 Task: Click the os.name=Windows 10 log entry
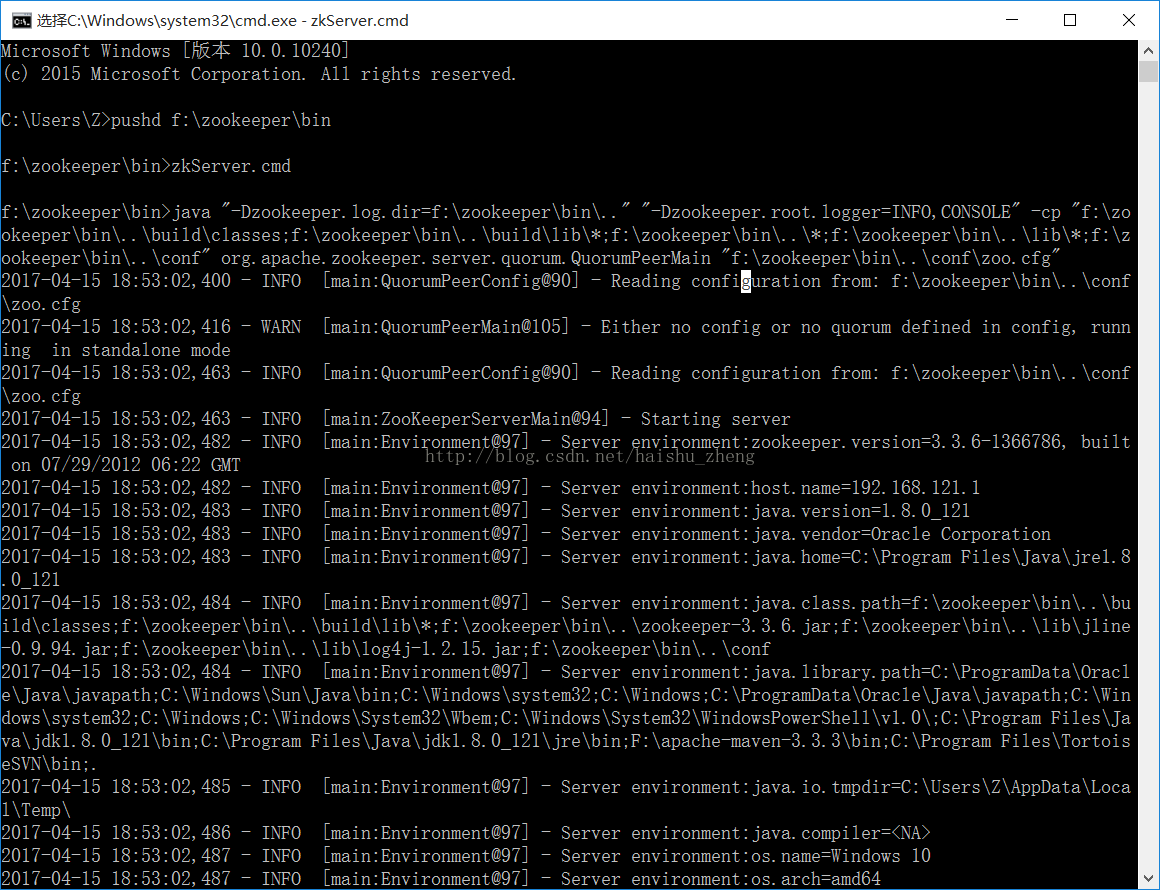466,856
